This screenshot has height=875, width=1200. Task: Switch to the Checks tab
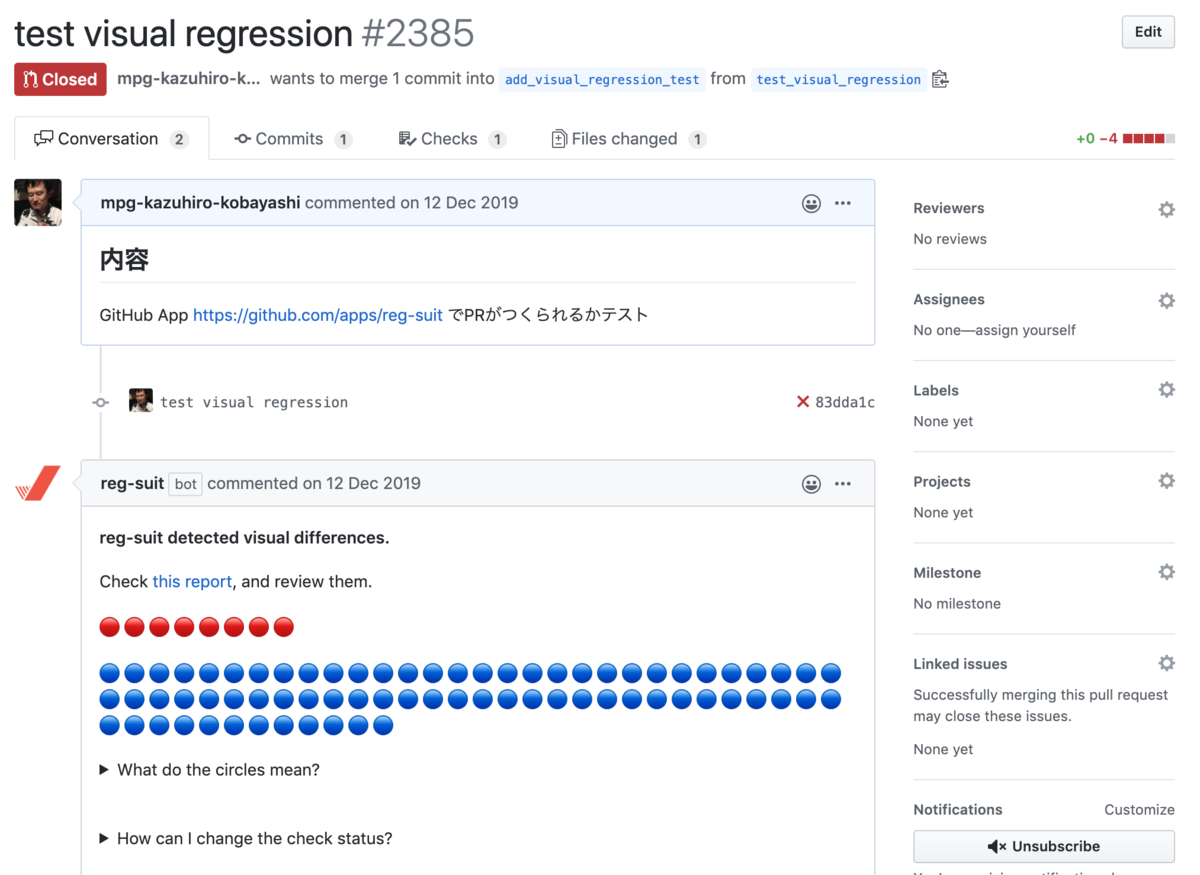pos(452,139)
